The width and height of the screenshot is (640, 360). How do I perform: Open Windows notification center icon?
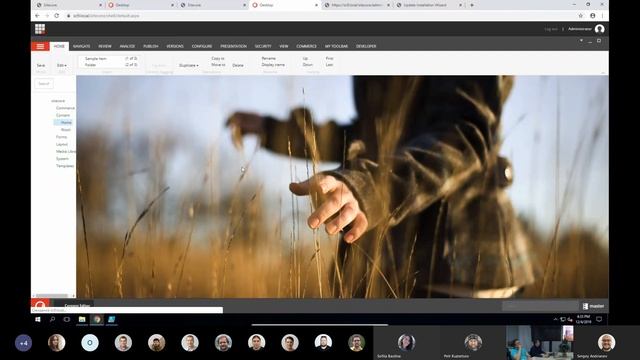pyautogui.click(x=599, y=320)
